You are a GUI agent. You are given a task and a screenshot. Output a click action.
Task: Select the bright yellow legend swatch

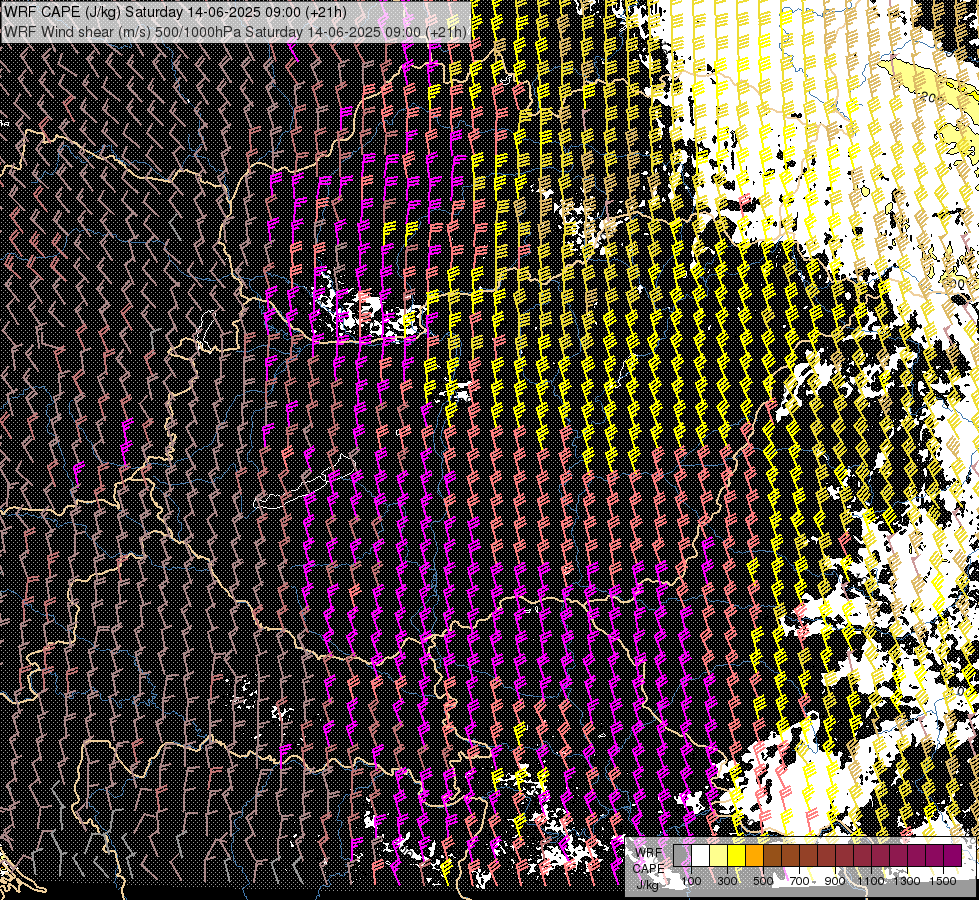click(x=737, y=855)
